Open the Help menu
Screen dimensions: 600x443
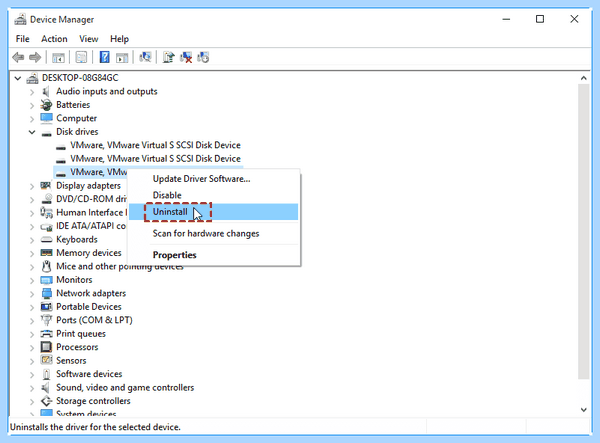[119, 39]
